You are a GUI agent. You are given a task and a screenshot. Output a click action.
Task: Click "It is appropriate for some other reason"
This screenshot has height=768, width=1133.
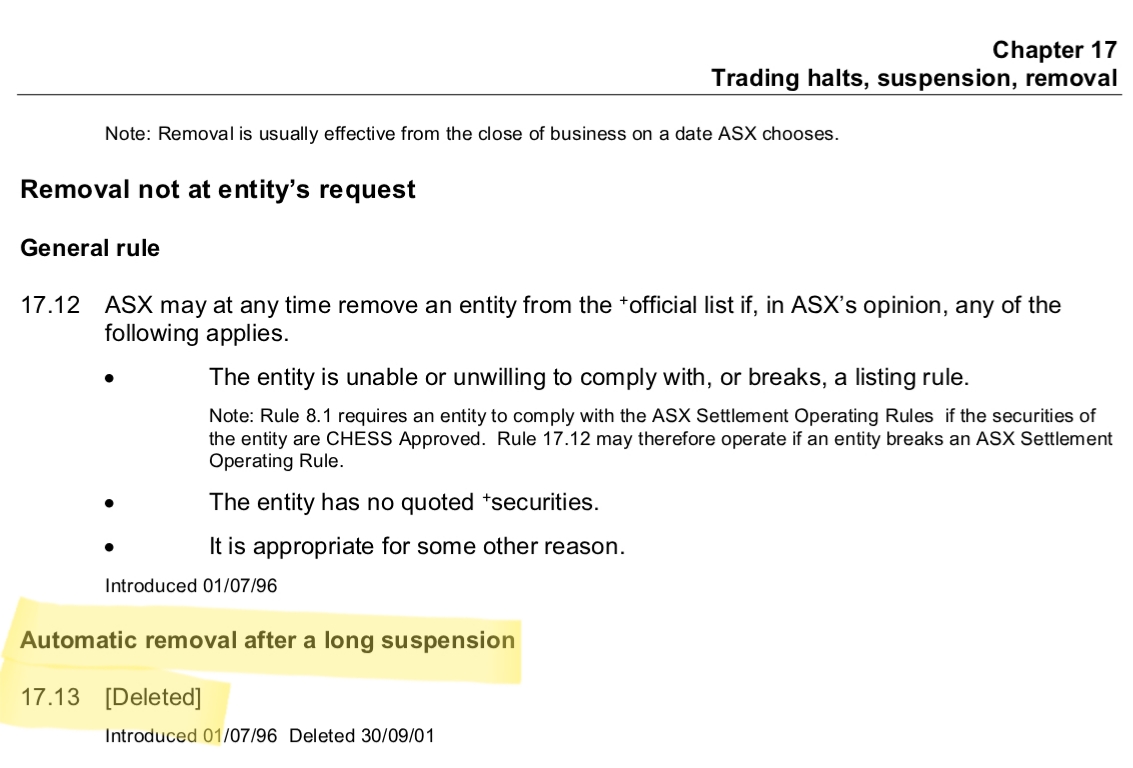click(x=417, y=547)
